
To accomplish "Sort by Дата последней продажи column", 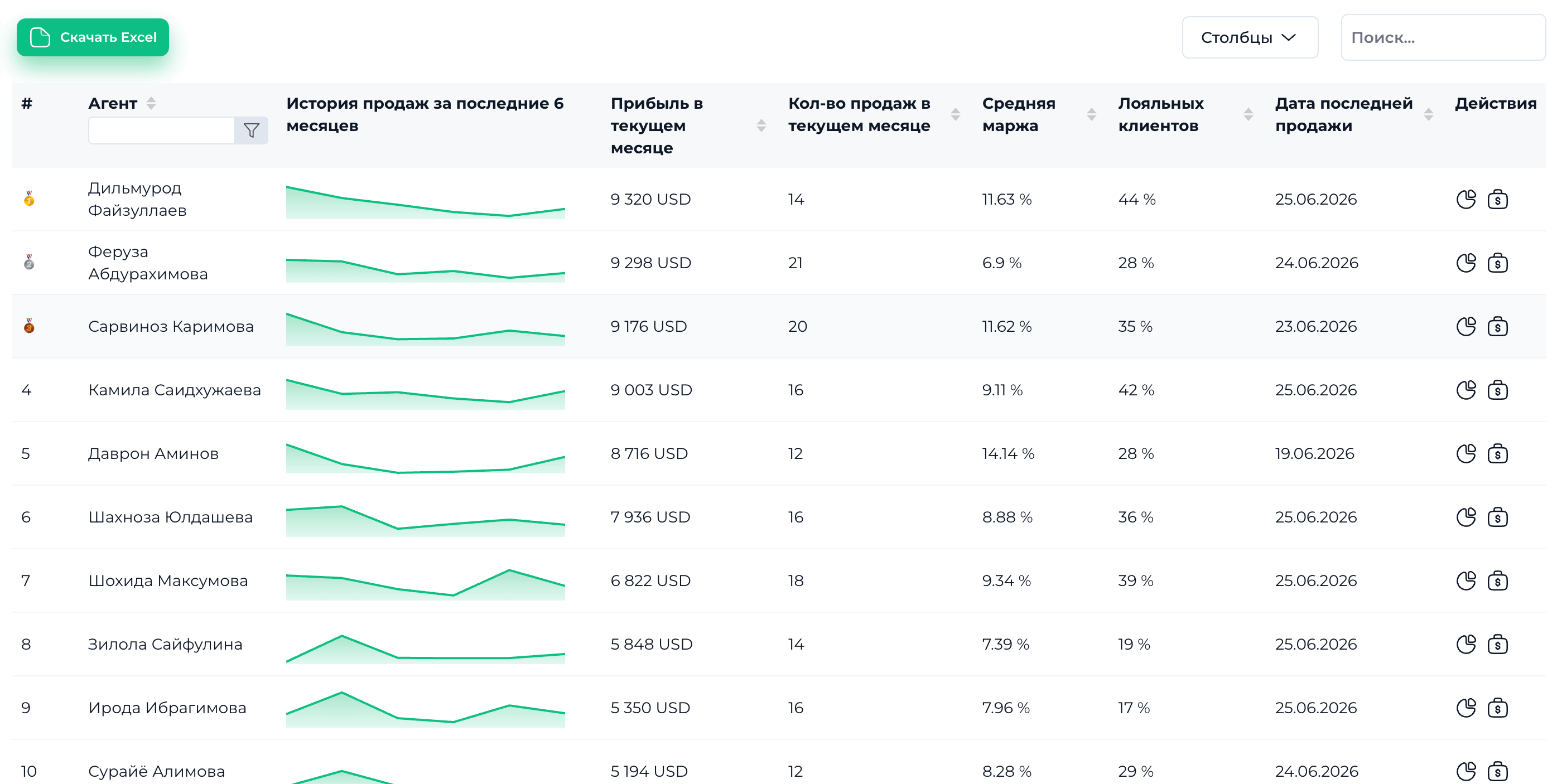I will tap(1428, 114).
